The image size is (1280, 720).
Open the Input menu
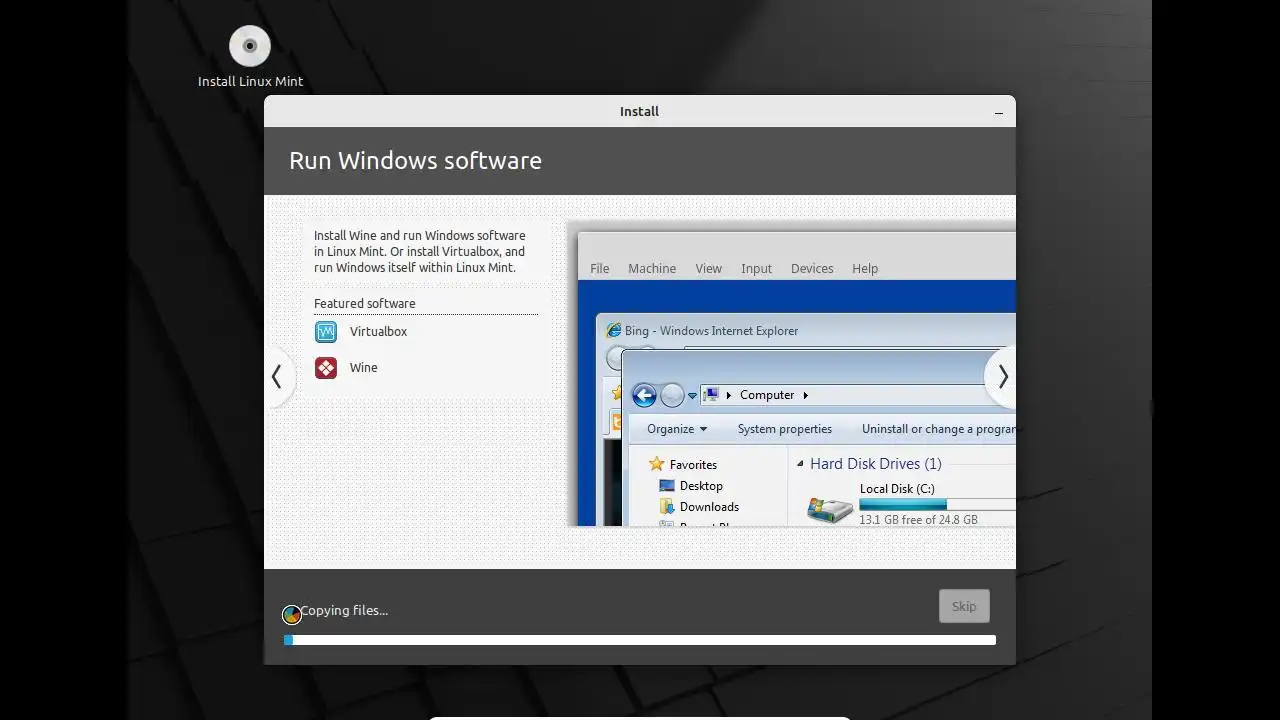coord(756,269)
